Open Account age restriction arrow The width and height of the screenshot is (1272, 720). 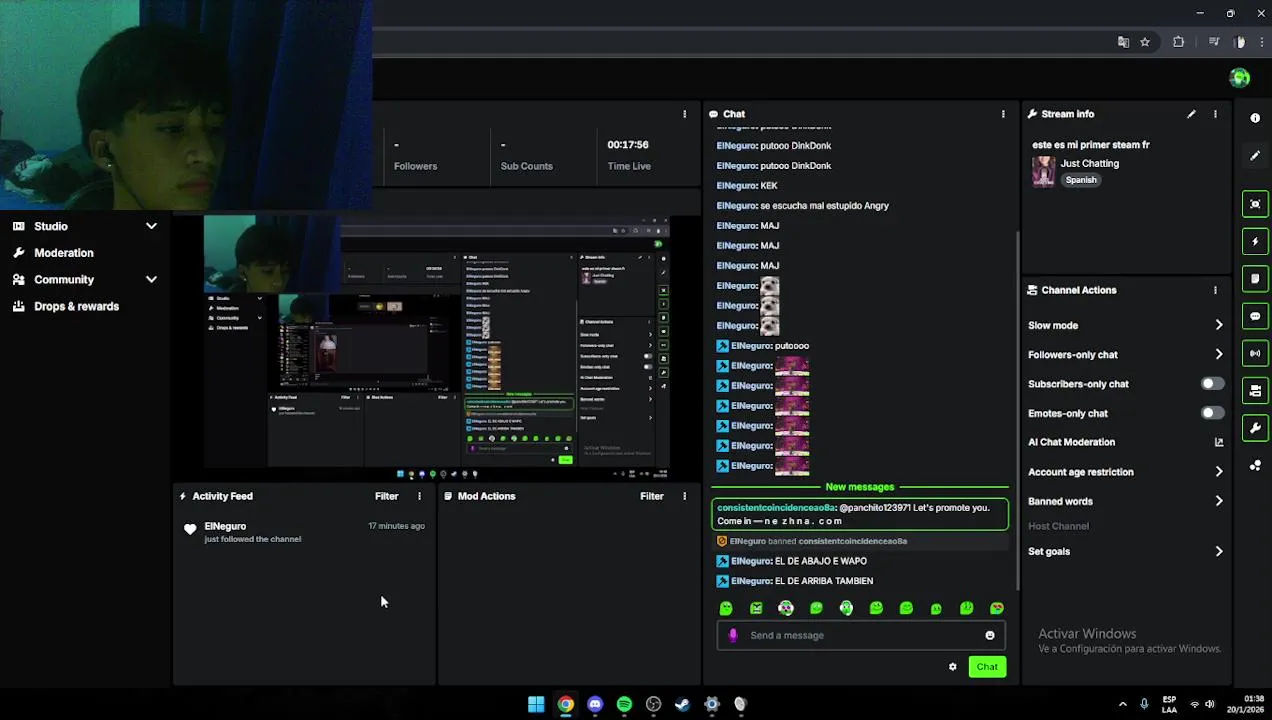(1218, 472)
